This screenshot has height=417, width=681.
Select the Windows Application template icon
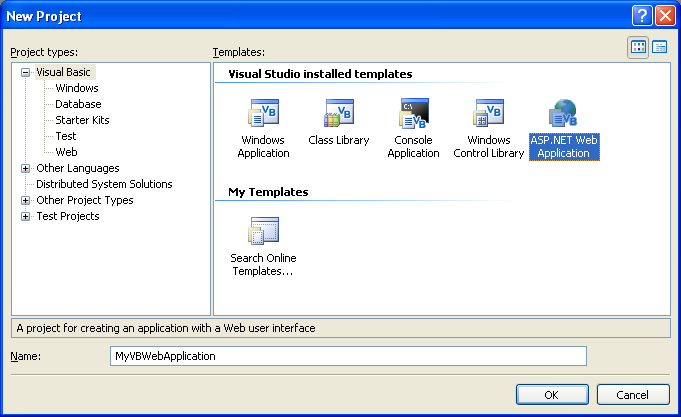(263, 114)
